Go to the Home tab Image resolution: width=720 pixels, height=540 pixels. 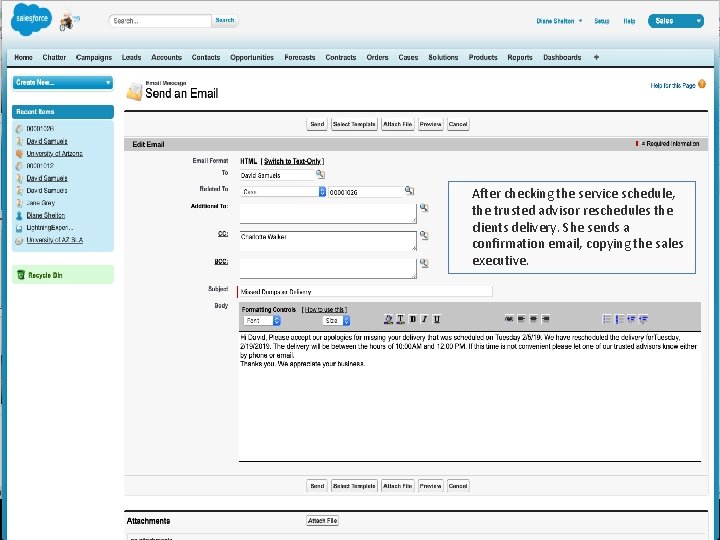(x=23, y=57)
